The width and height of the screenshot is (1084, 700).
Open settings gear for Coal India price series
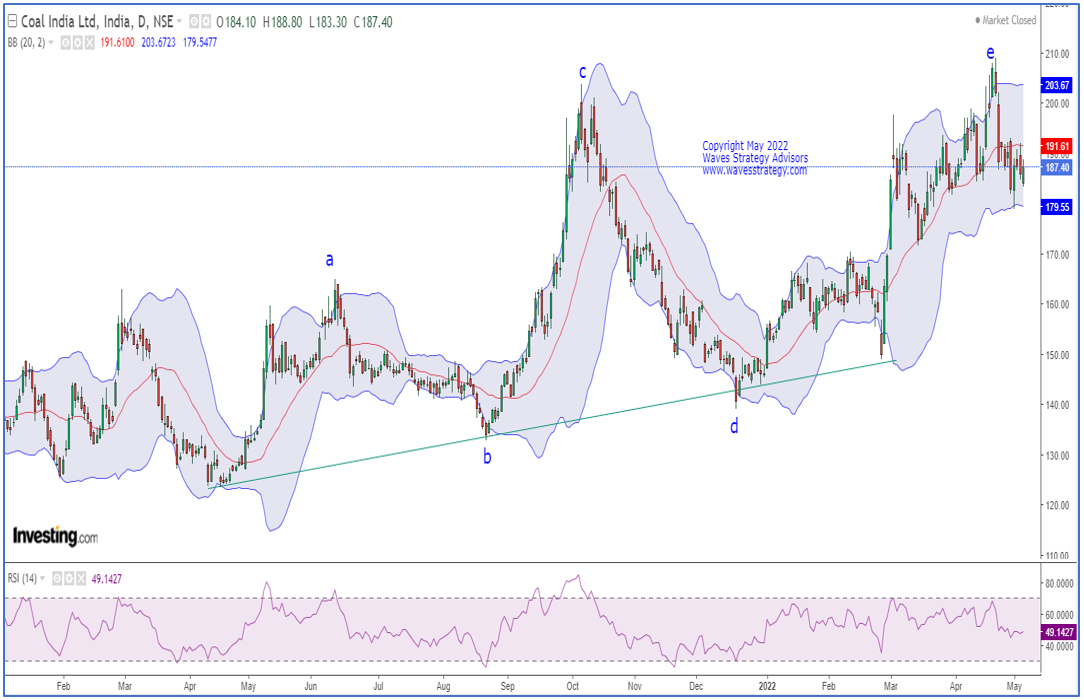[205, 22]
